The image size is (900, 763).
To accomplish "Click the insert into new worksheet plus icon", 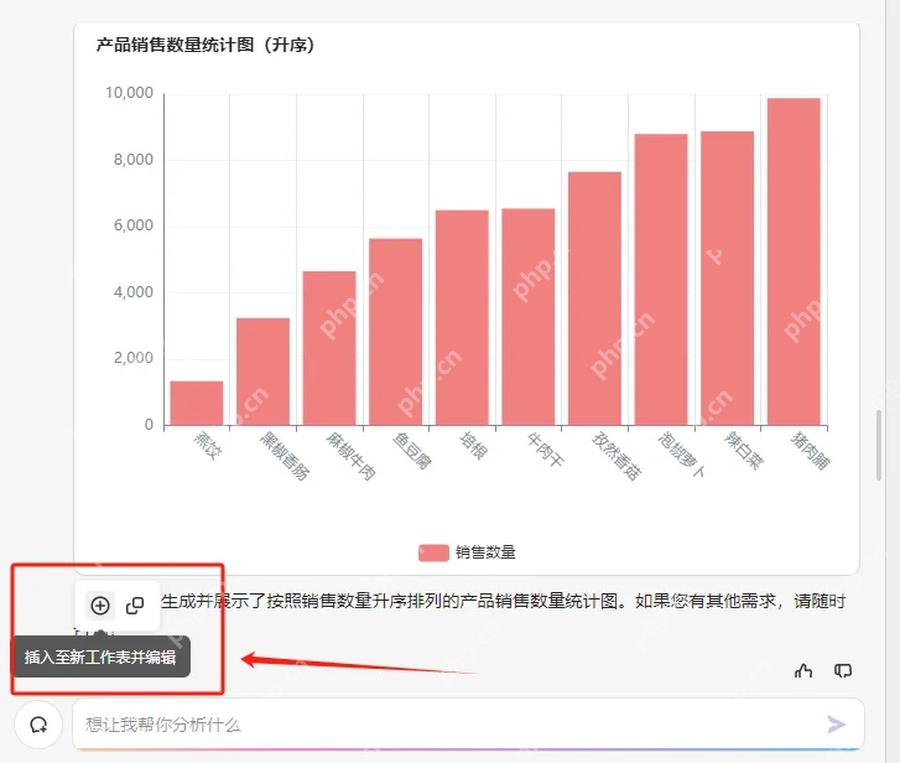I will [x=100, y=605].
